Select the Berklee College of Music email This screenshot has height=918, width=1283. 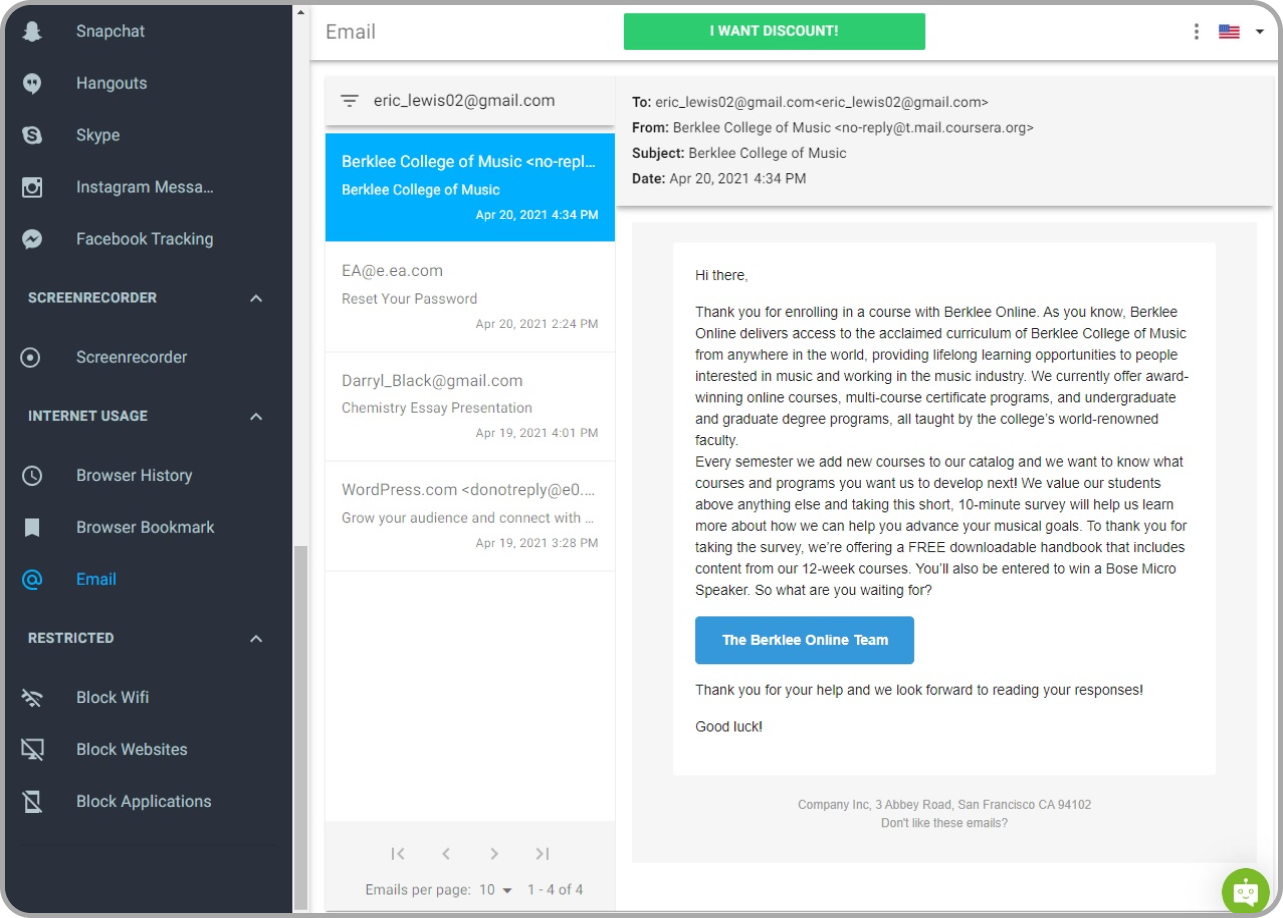point(470,187)
